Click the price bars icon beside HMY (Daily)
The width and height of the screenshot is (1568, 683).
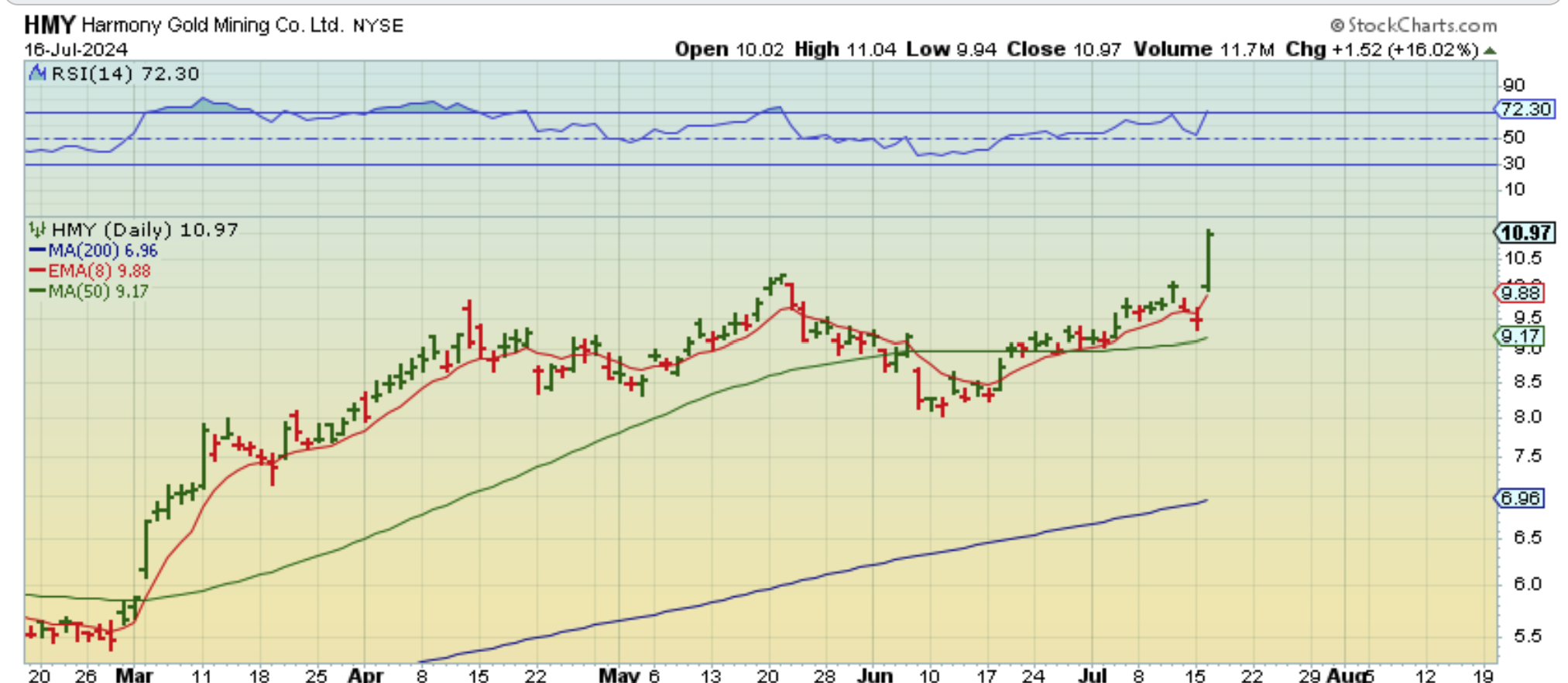37,229
